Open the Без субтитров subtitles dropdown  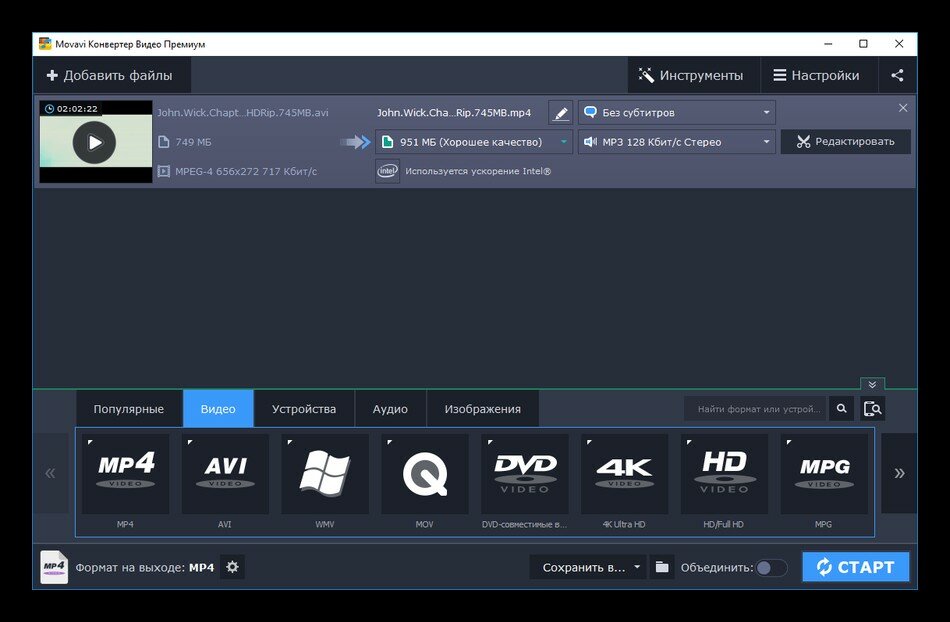tap(677, 113)
